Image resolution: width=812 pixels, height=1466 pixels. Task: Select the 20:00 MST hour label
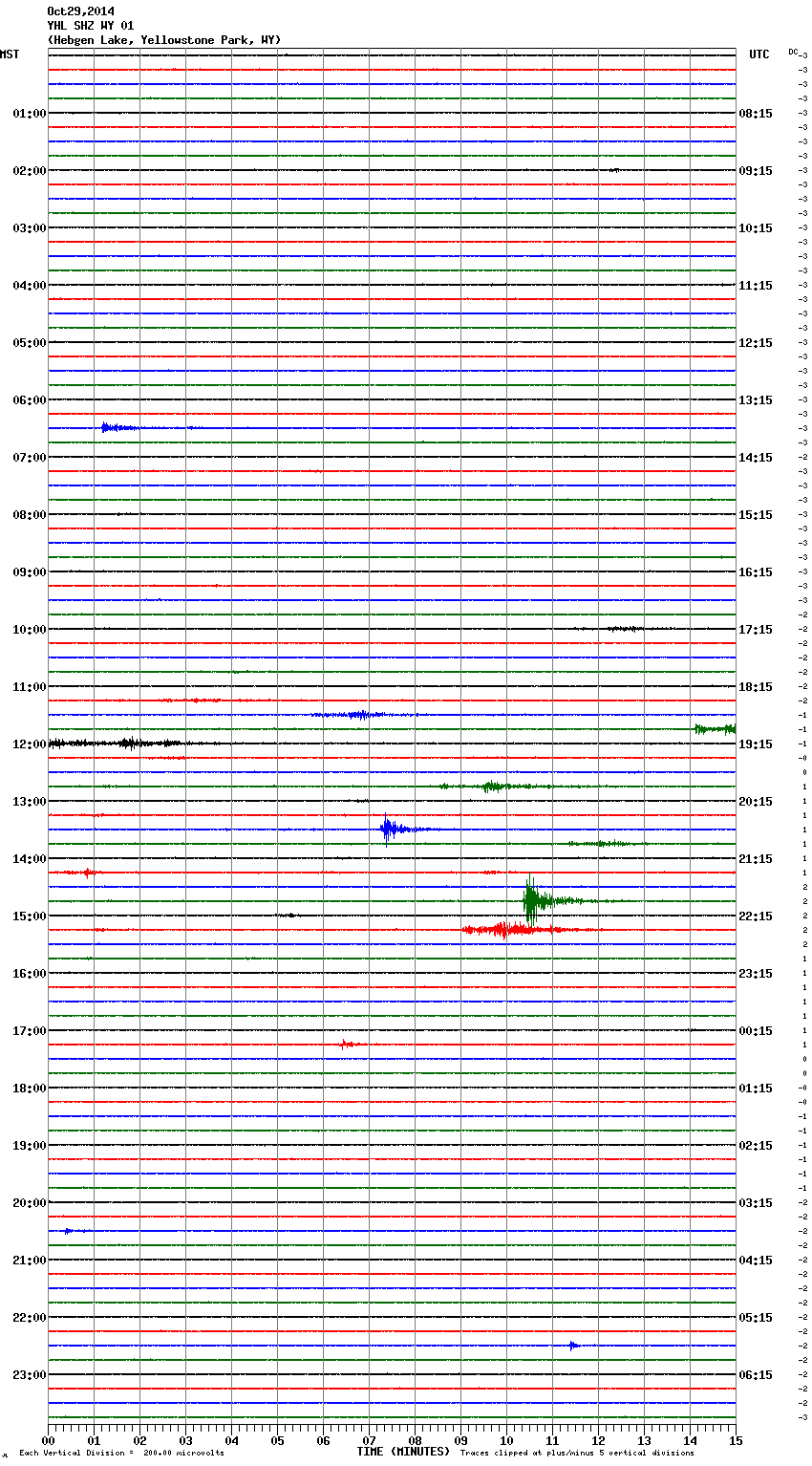point(30,1203)
